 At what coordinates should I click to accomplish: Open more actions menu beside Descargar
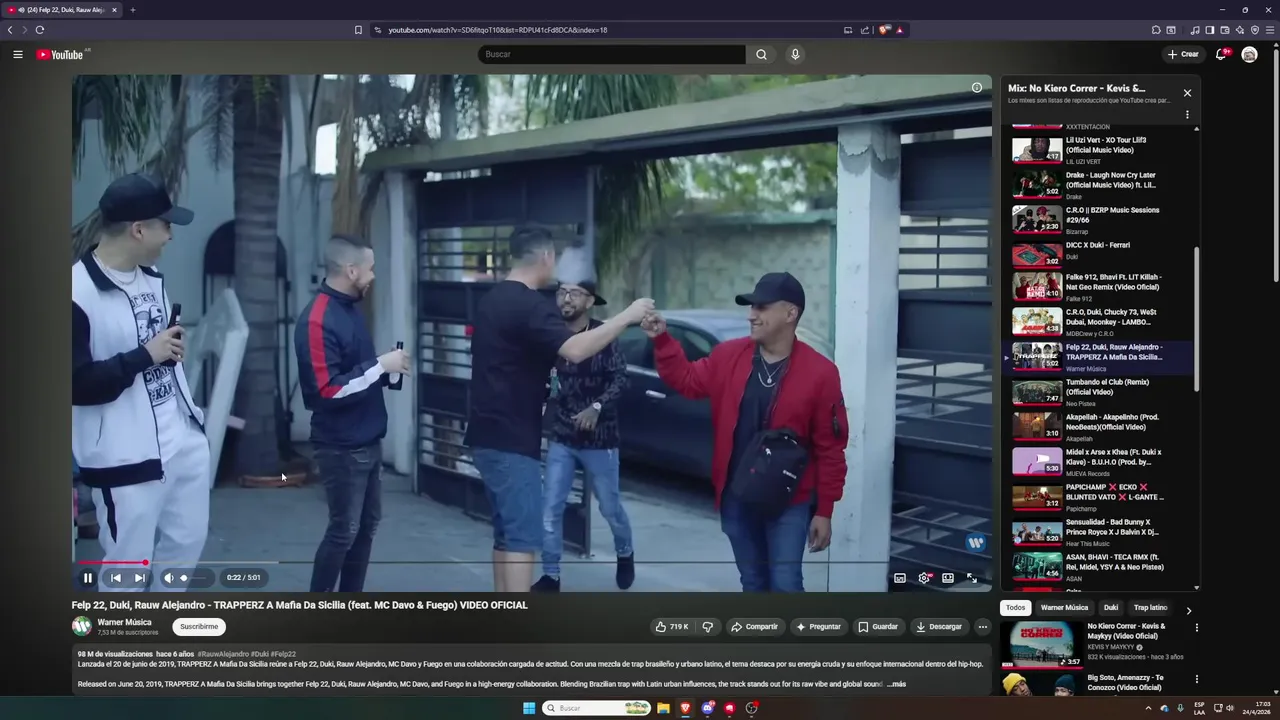983,627
